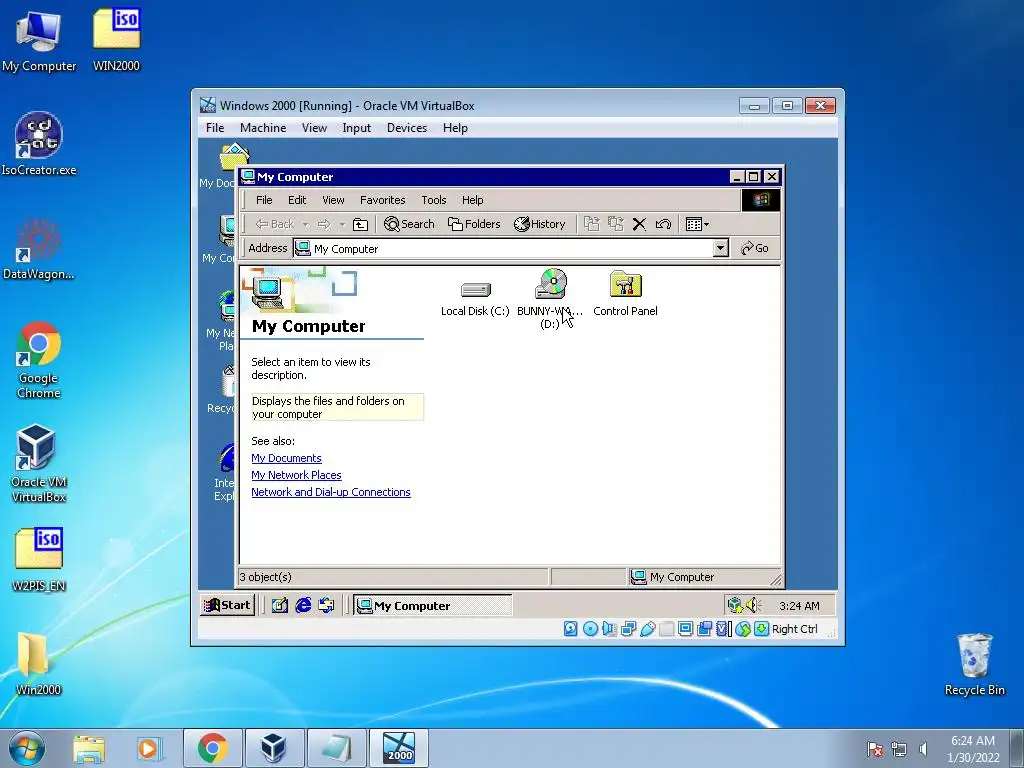Select the WIN2000 iso desktop icon
The height and width of the screenshot is (768, 1024).
click(x=116, y=39)
